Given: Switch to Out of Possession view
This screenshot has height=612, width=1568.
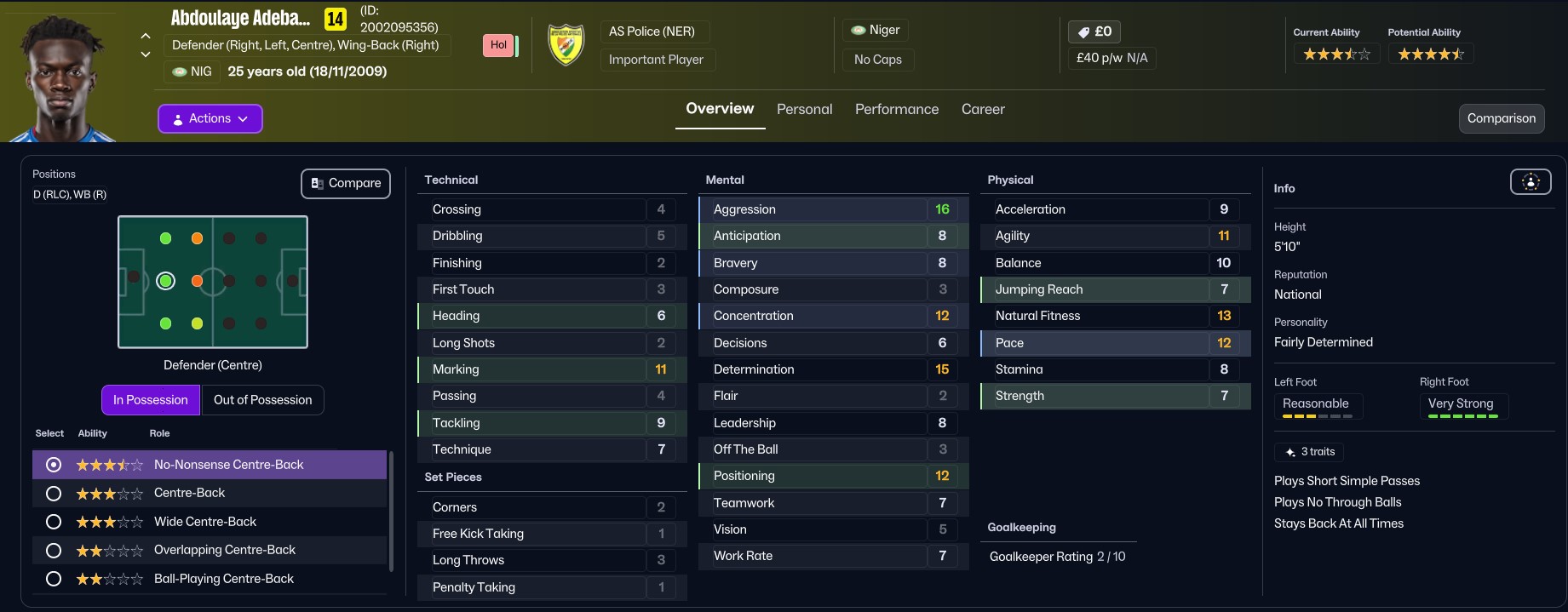Looking at the screenshot, I should click(x=262, y=400).
